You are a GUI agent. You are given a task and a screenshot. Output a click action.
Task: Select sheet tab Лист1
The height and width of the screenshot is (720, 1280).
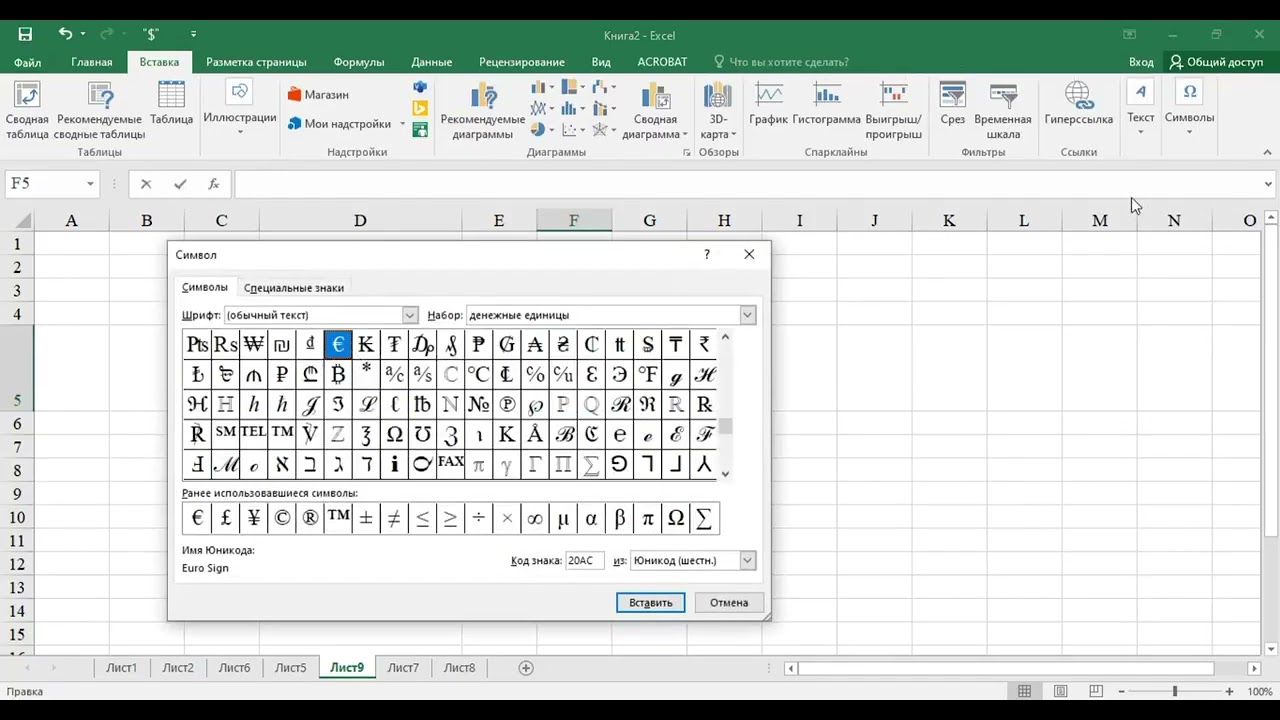pos(121,668)
